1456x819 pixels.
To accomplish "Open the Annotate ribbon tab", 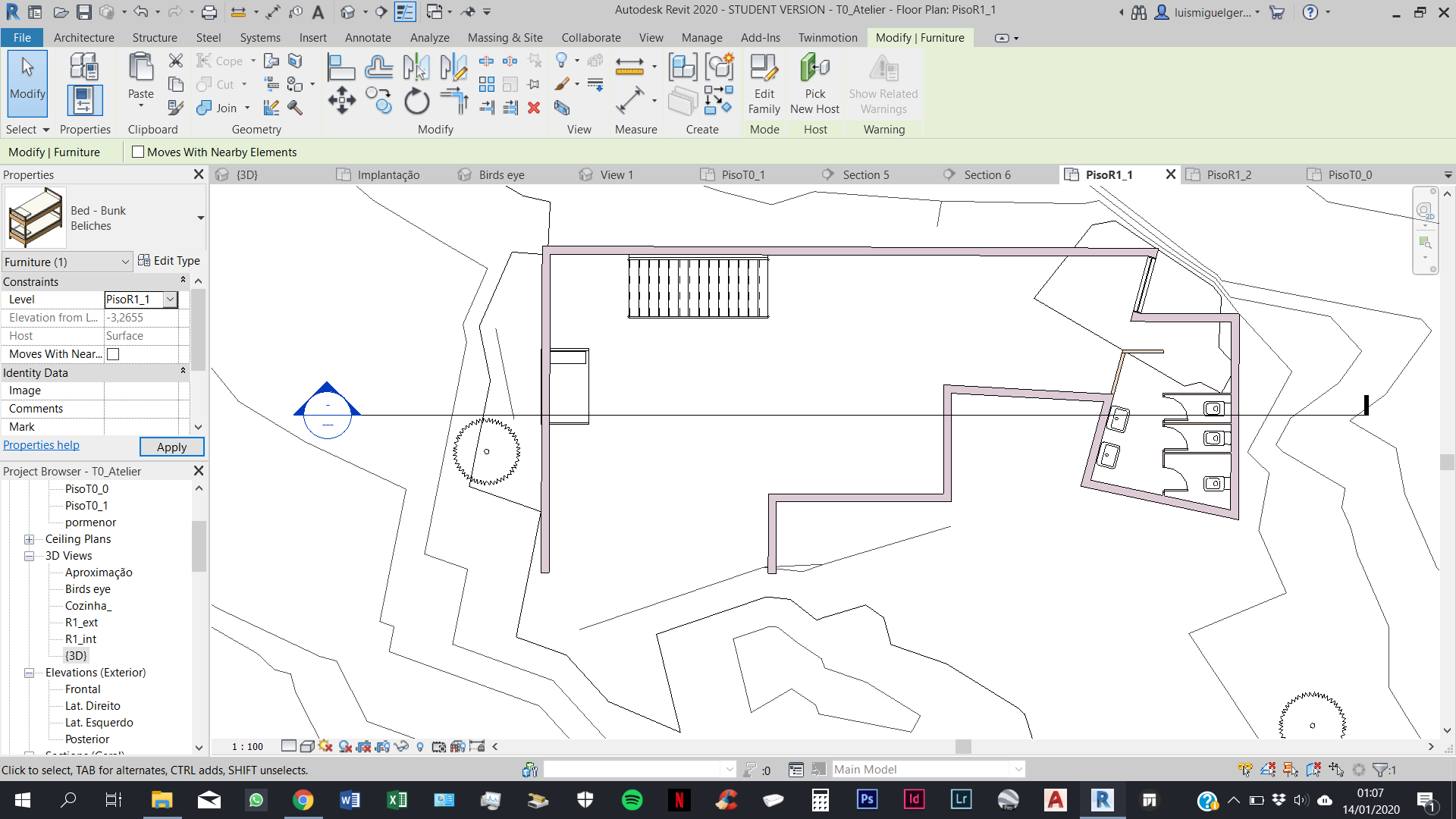I will pyautogui.click(x=367, y=37).
